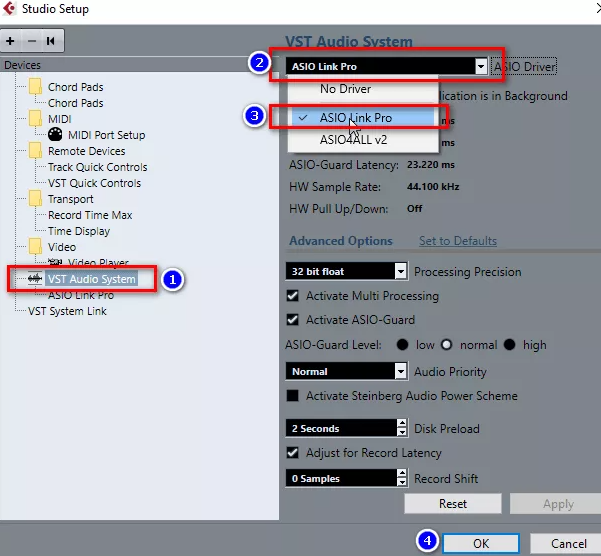
Task: Open the ASIO Driver dropdown arrow
Action: (481, 67)
